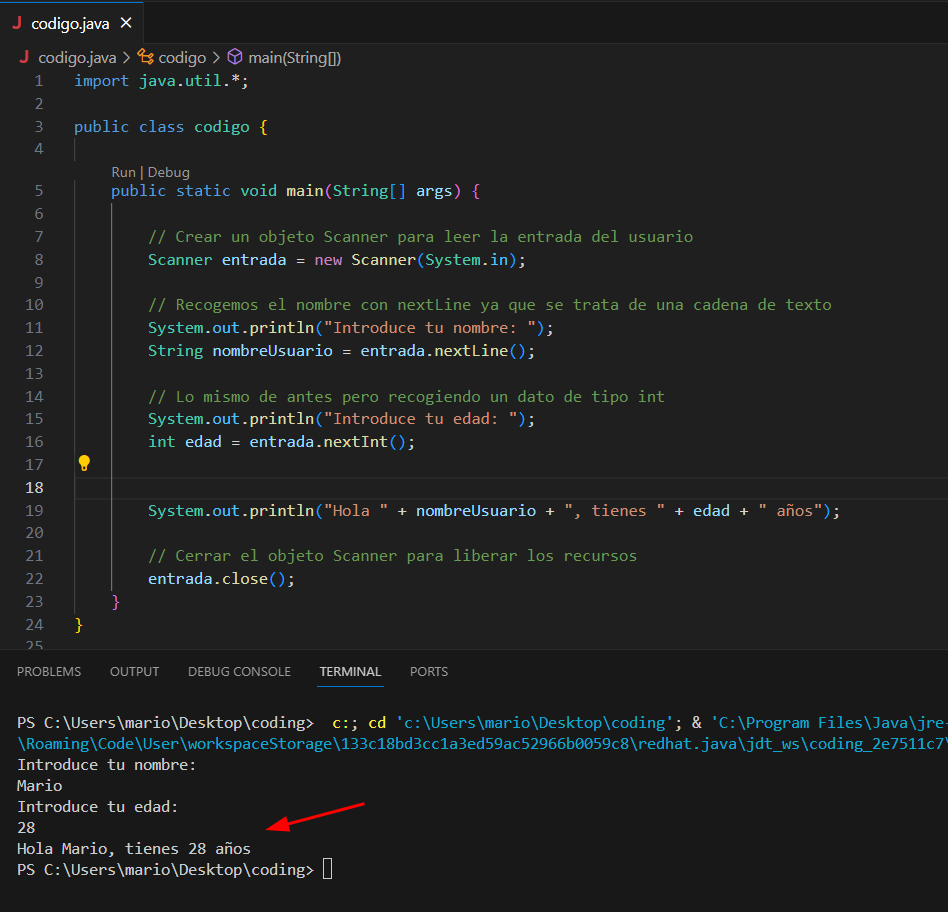Switch to the OUTPUT panel tab
Screen dimensions: 948x912
134,672
